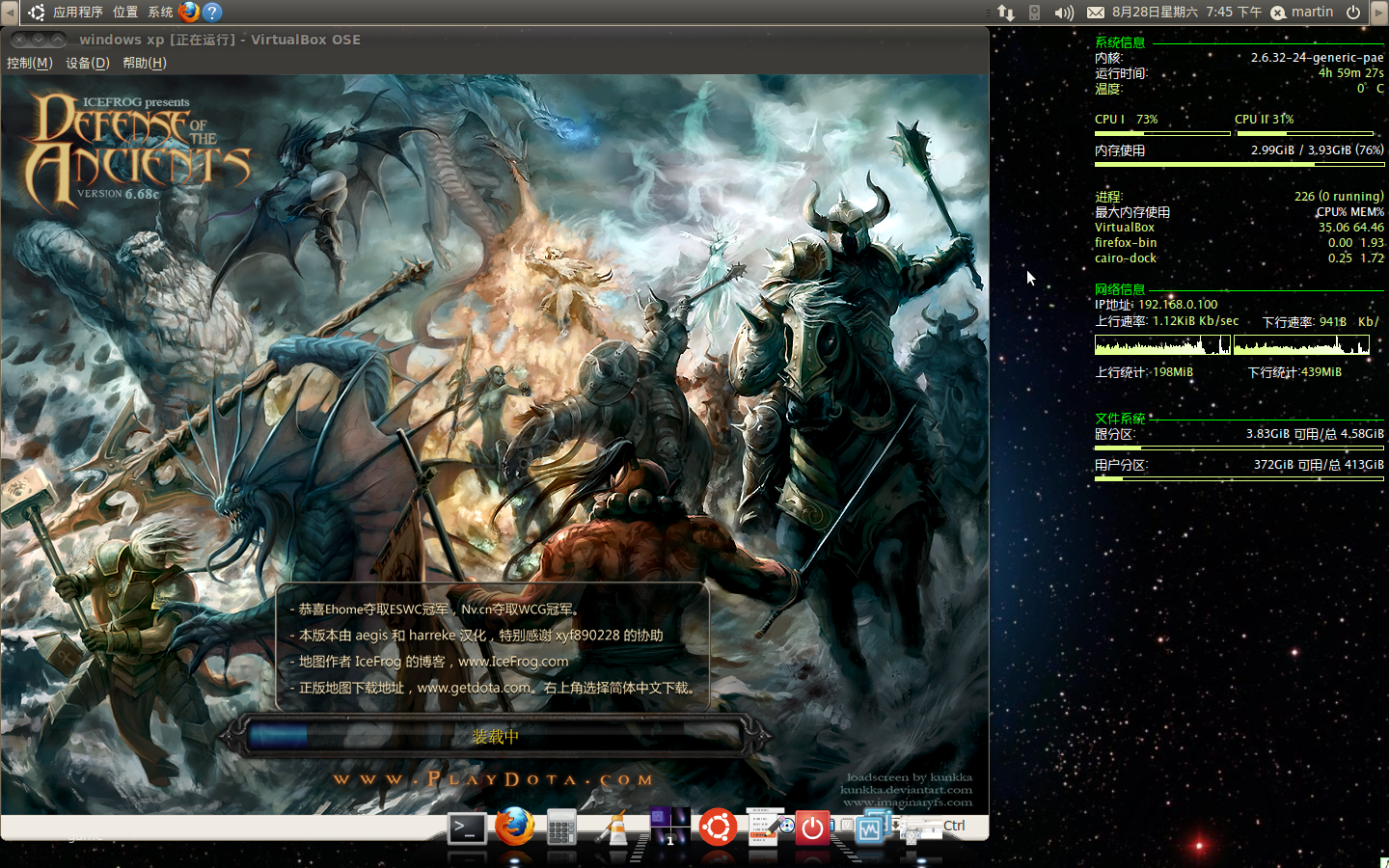This screenshot has height=868, width=1389.
Task: Click the www.IceFrog.com blog address line
Action: [x=430, y=662]
